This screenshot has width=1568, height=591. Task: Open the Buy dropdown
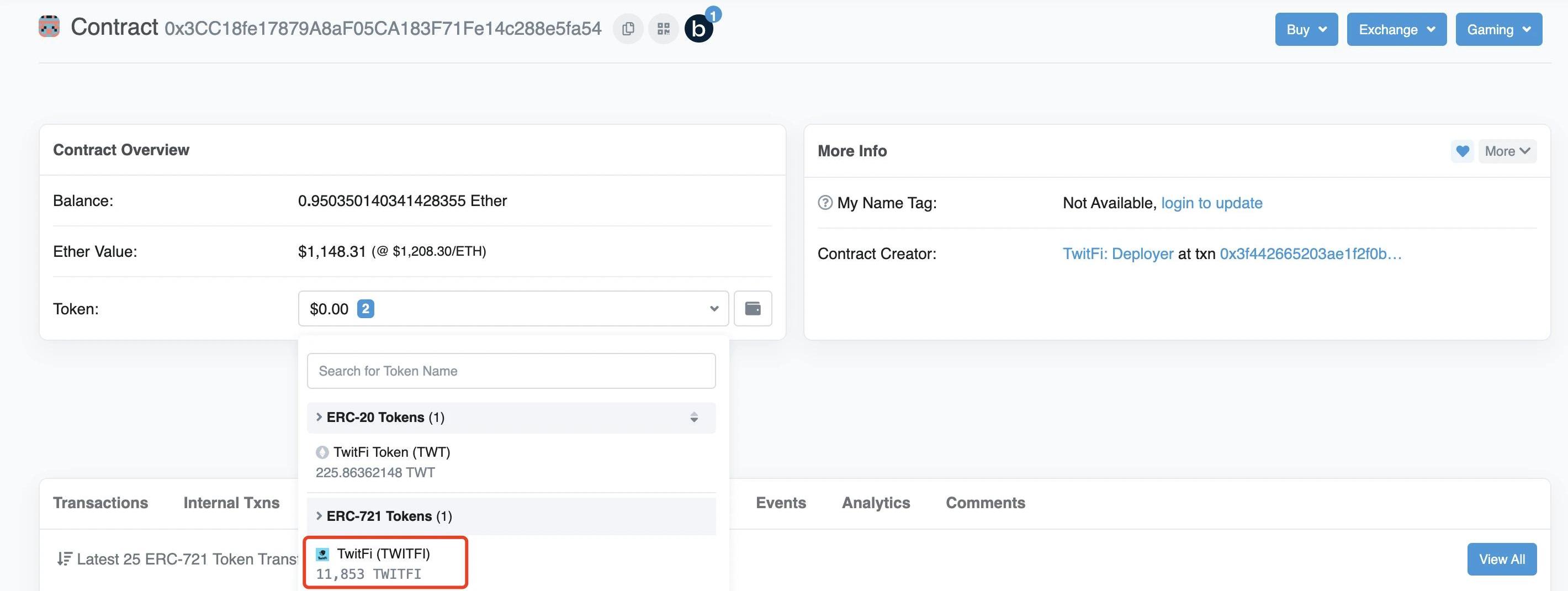coord(1306,29)
